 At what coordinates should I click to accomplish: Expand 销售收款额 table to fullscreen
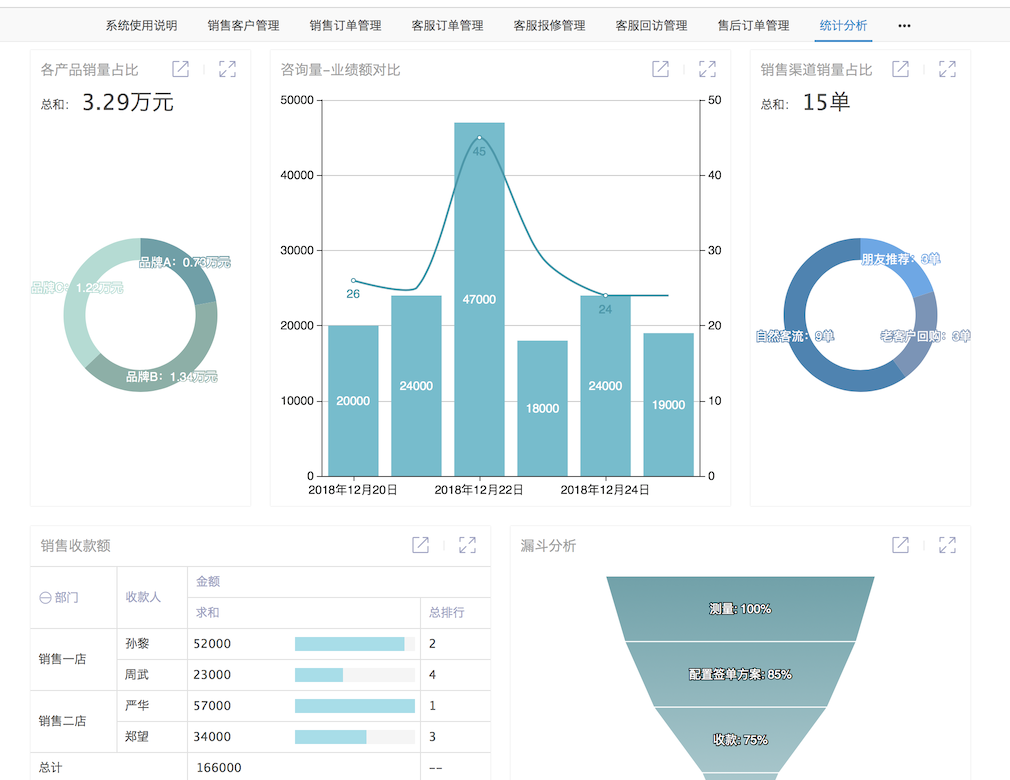[467, 545]
